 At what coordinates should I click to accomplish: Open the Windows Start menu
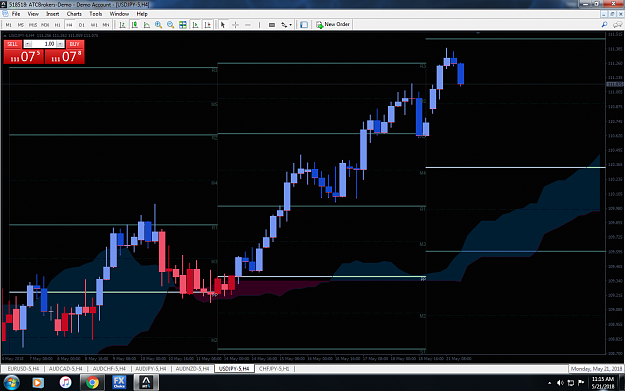click(x=11, y=383)
